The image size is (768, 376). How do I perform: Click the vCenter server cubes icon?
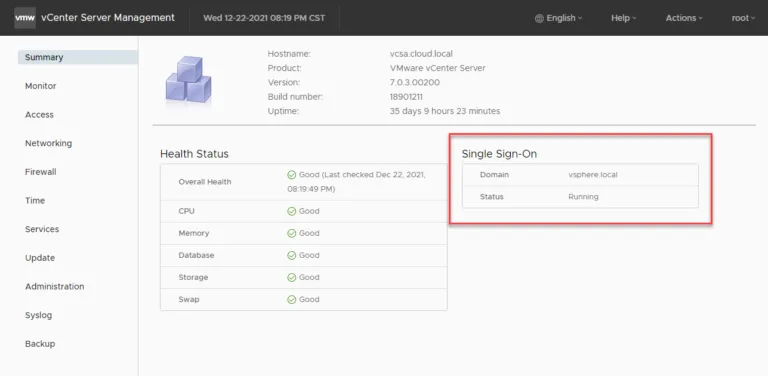tap(189, 80)
